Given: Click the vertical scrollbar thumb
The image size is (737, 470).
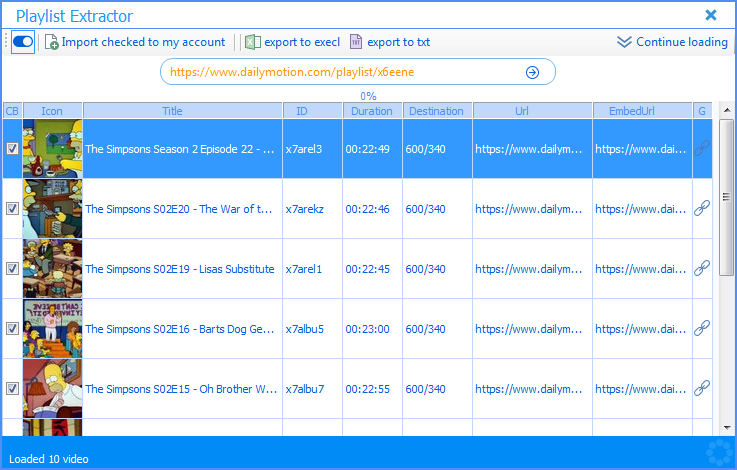Looking at the screenshot, I should pos(727,197).
